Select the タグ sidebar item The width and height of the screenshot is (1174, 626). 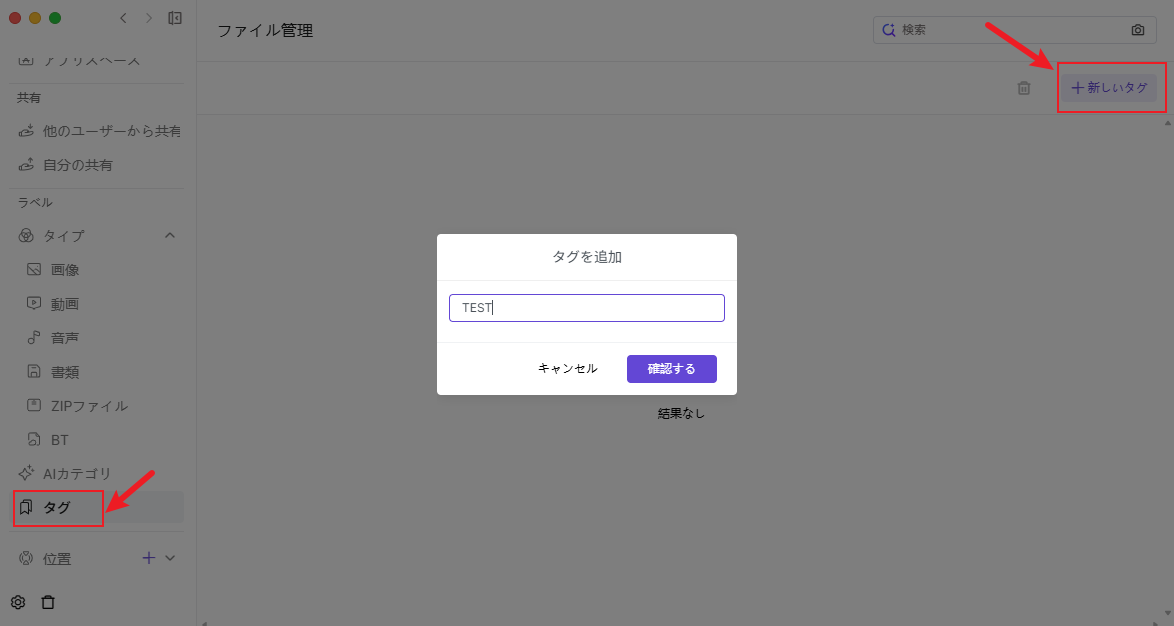click(x=57, y=507)
